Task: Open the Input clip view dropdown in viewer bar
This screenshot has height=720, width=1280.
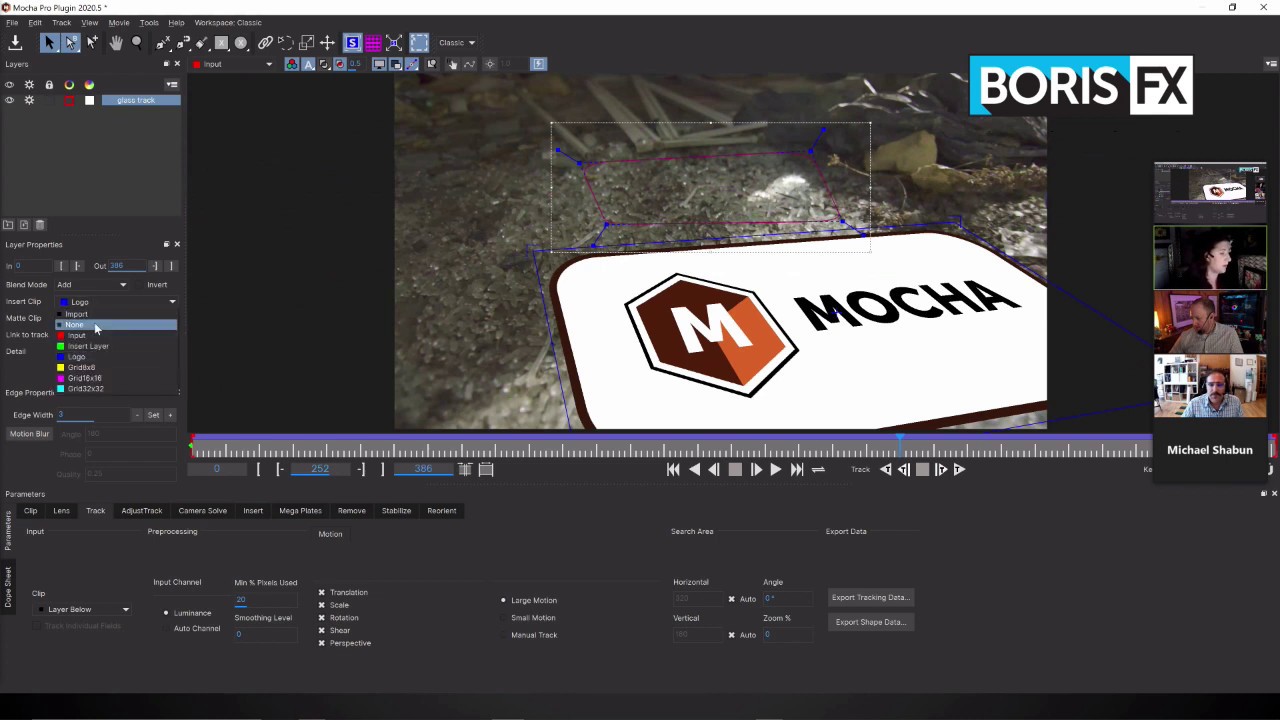Action: [x=232, y=64]
